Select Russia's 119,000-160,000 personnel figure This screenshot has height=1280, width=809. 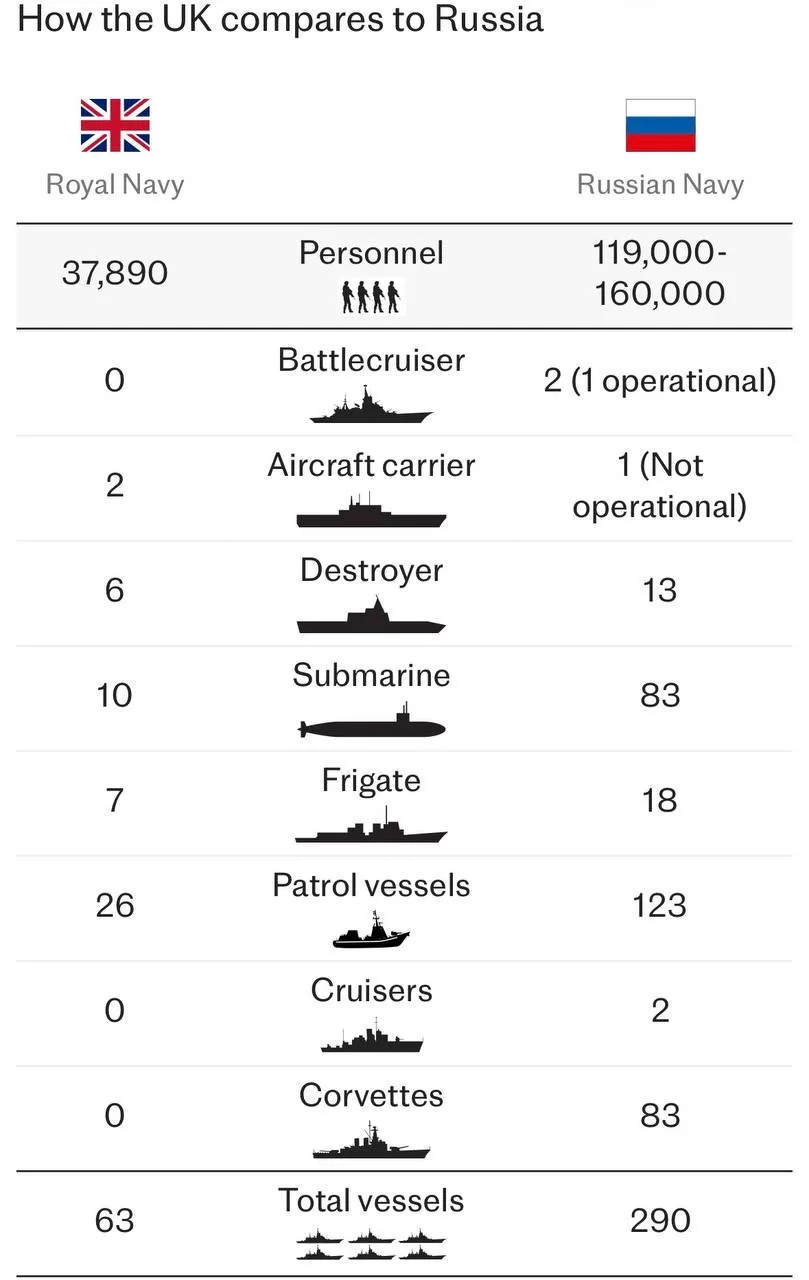(x=660, y=273)
